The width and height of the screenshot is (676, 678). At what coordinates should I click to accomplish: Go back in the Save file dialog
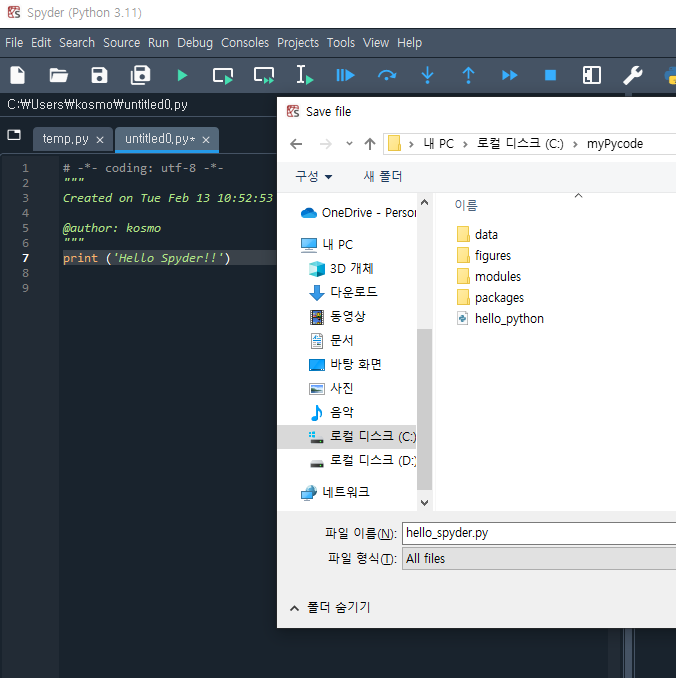point(296,144)
